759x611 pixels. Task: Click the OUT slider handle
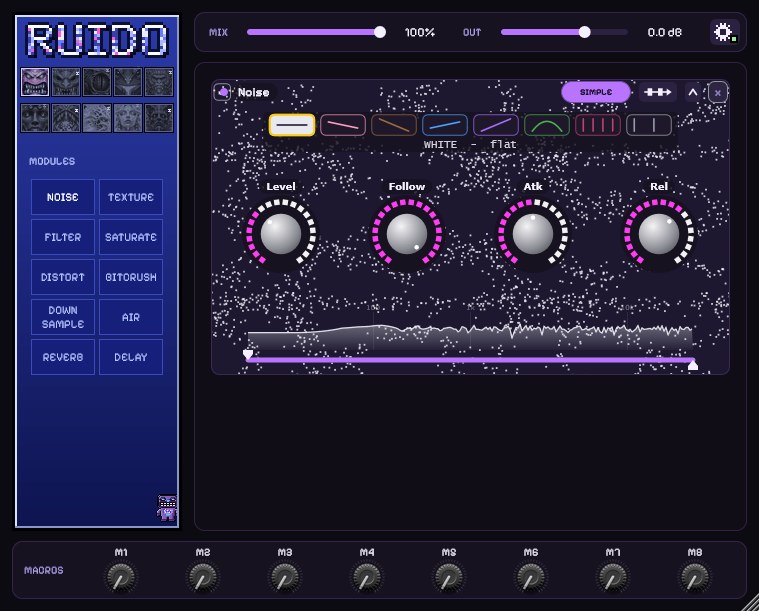pyautogui.click(x=585, y=32)
